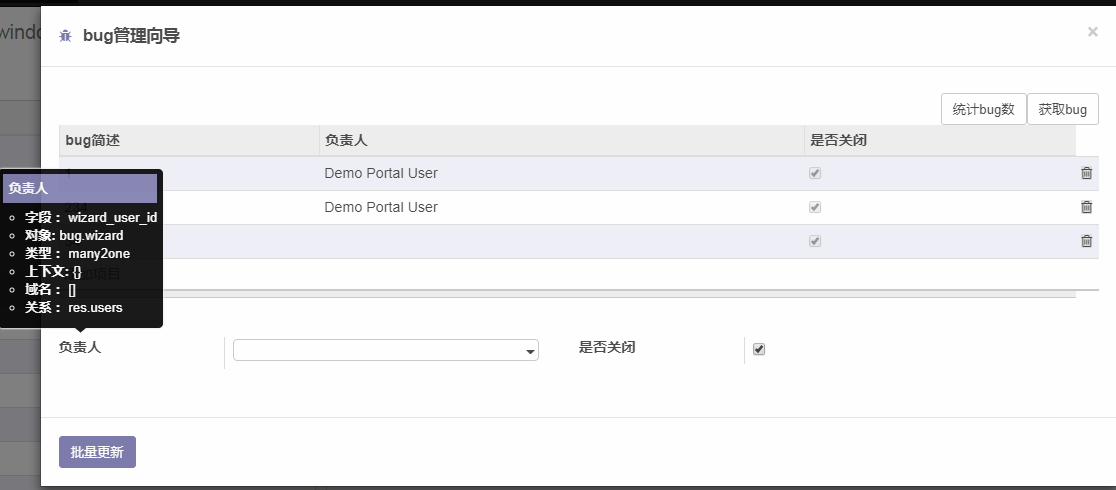Click the 是否关闭 field label in form
Image resolution: width=1116 pixels, height=490 pixels.
coord(607,348)
